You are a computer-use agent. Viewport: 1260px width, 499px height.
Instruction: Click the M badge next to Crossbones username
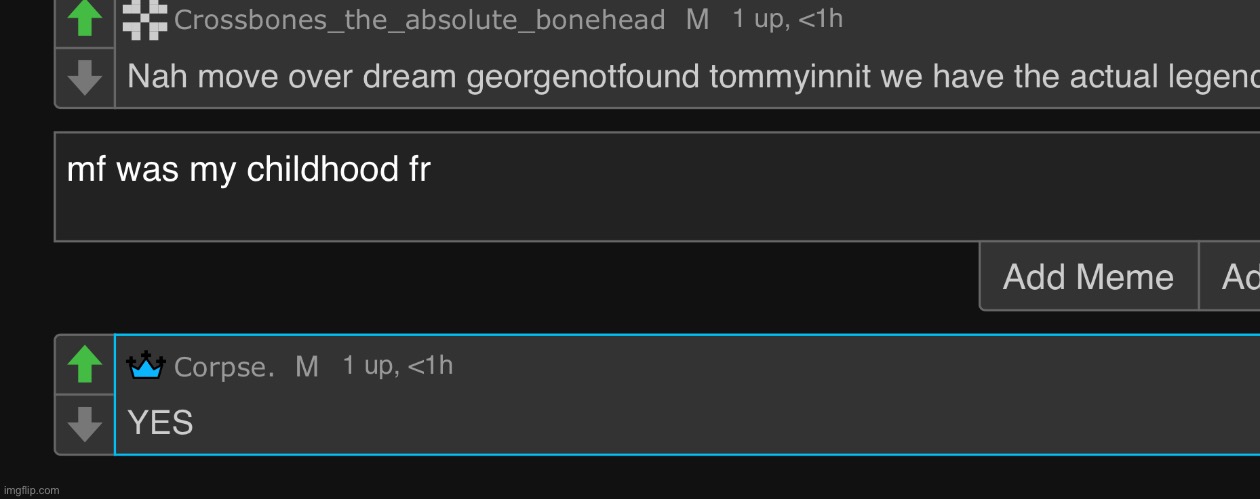[x=697, y=20]
